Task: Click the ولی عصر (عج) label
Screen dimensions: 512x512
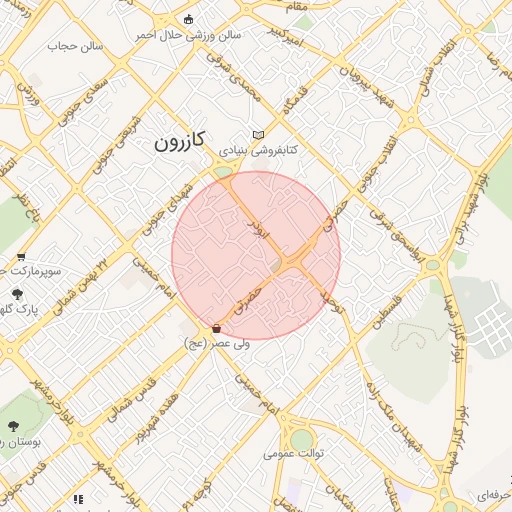Action: [217, 344]
